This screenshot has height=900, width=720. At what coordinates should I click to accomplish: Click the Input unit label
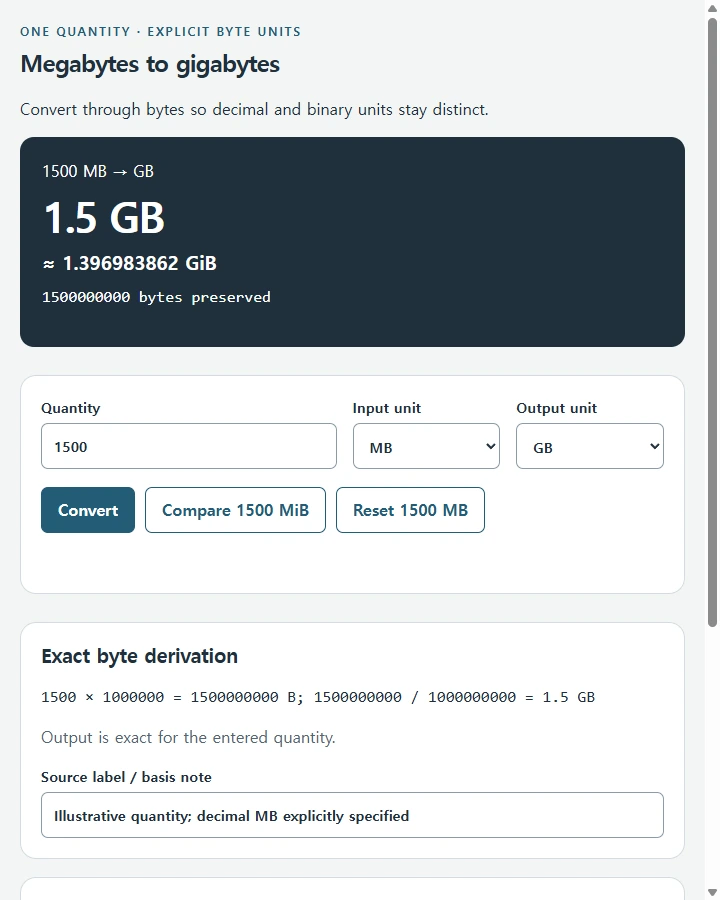point(387,408)
